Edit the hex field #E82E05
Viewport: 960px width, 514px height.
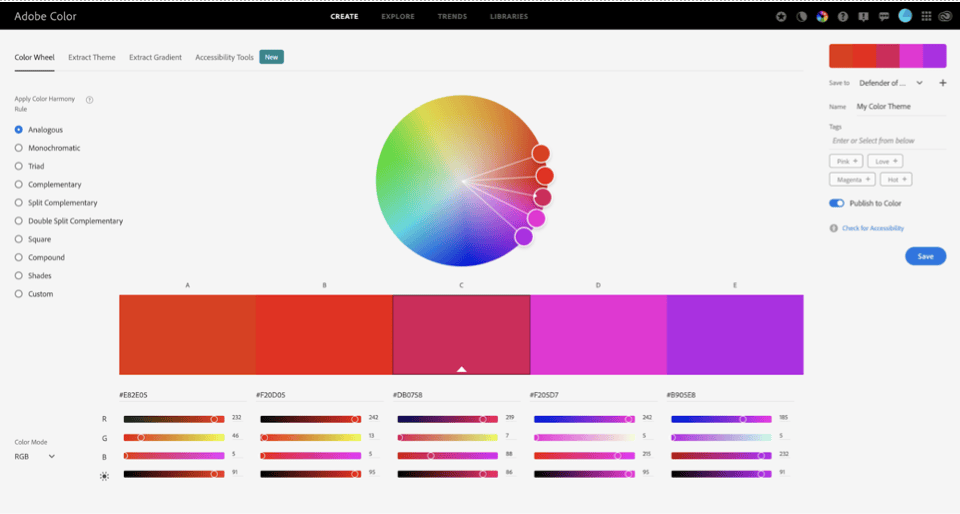pos(182,395)
